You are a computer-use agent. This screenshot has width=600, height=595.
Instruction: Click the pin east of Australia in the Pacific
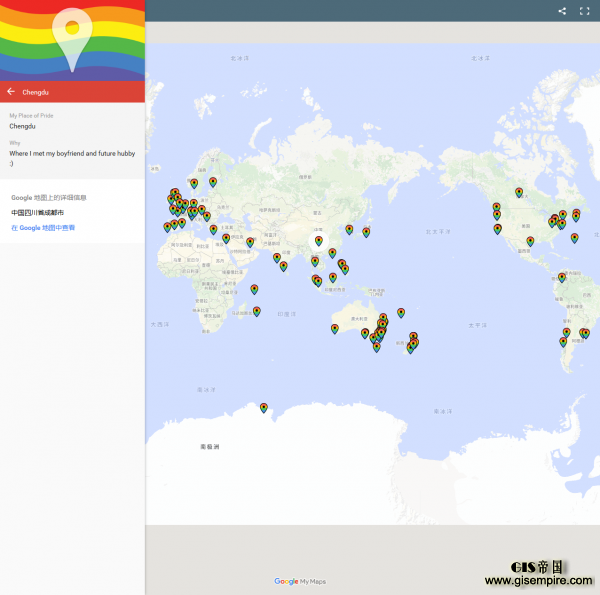click(401, 312)
